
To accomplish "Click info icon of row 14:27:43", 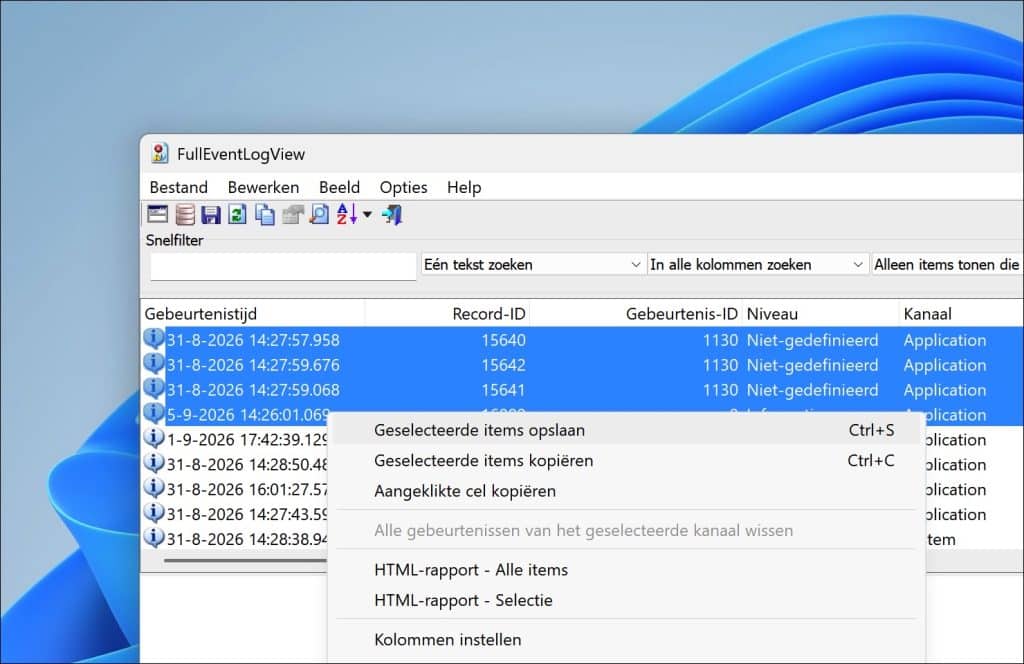I will click(154, 513).
